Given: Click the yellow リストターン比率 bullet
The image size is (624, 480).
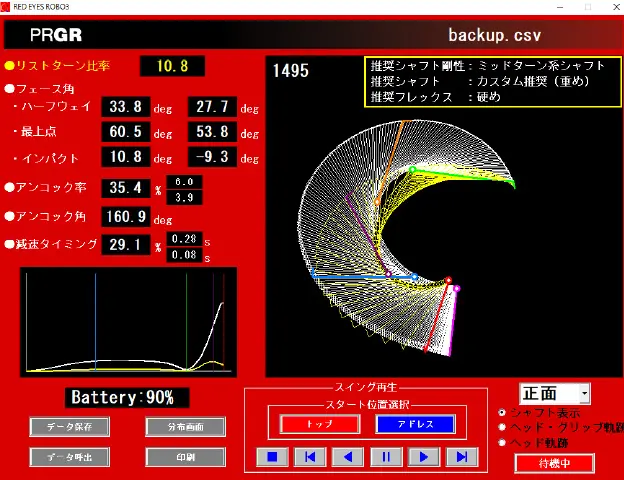Looking at the screenshot, I should [x=10, y=66].
